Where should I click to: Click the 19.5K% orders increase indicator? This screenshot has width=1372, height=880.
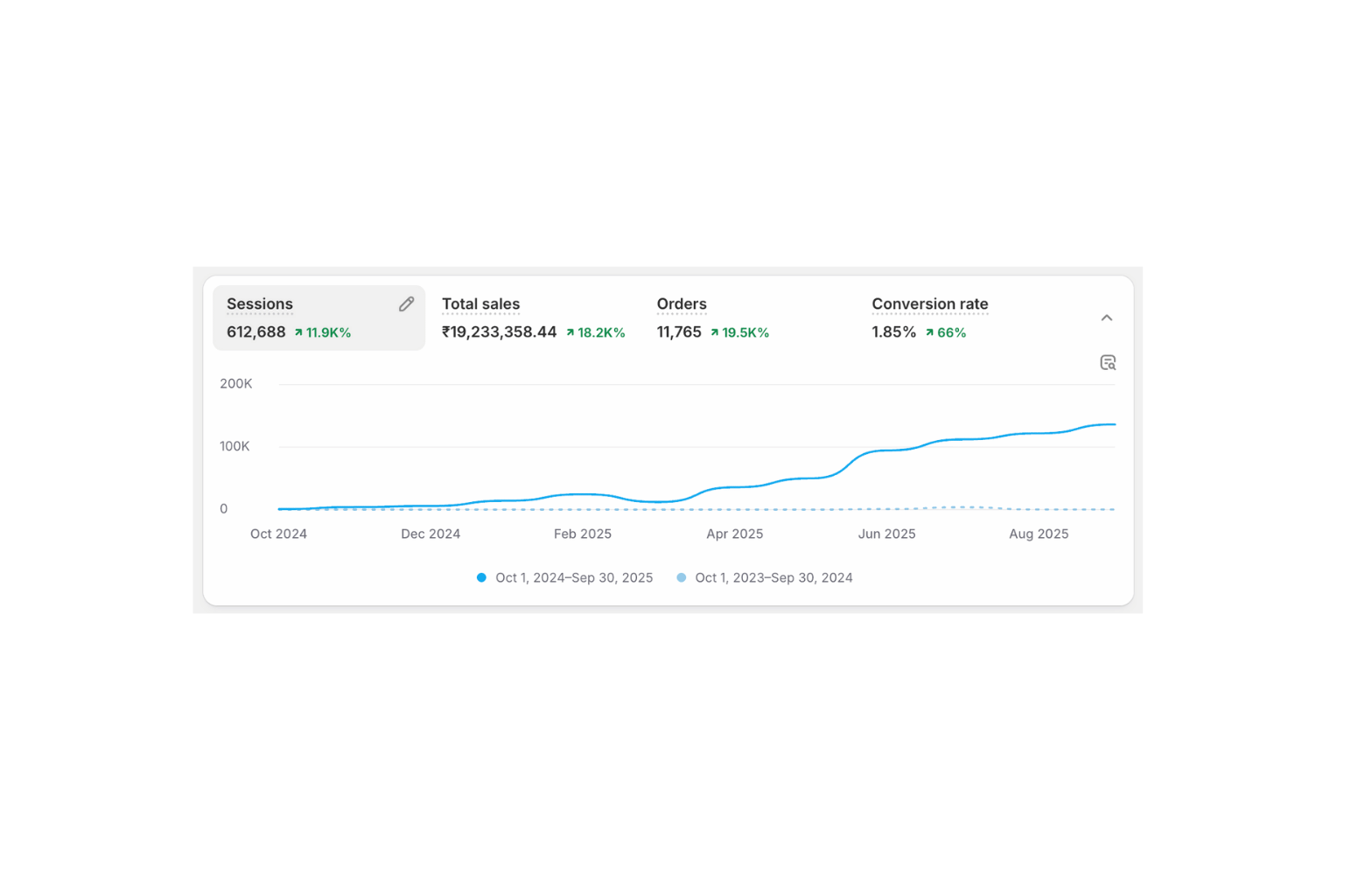click(739, 332)
